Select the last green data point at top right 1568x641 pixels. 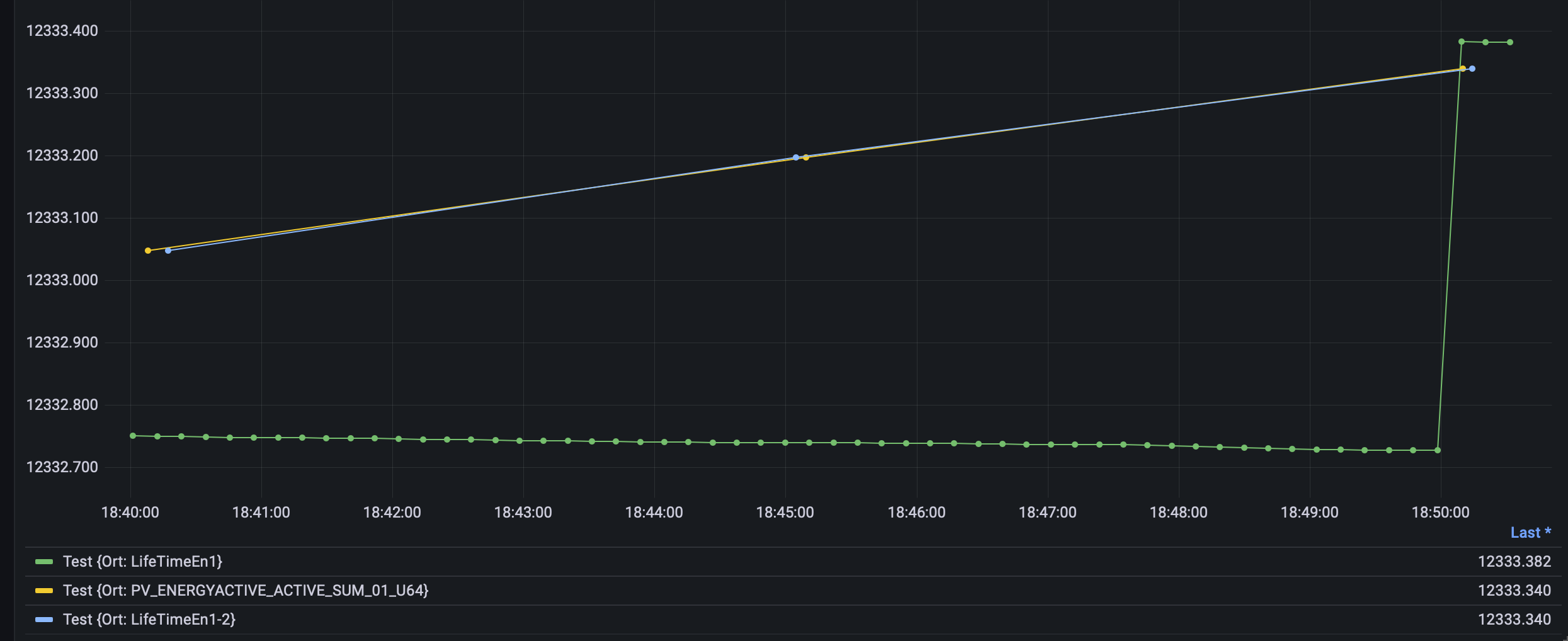(x=1510, y=42)
